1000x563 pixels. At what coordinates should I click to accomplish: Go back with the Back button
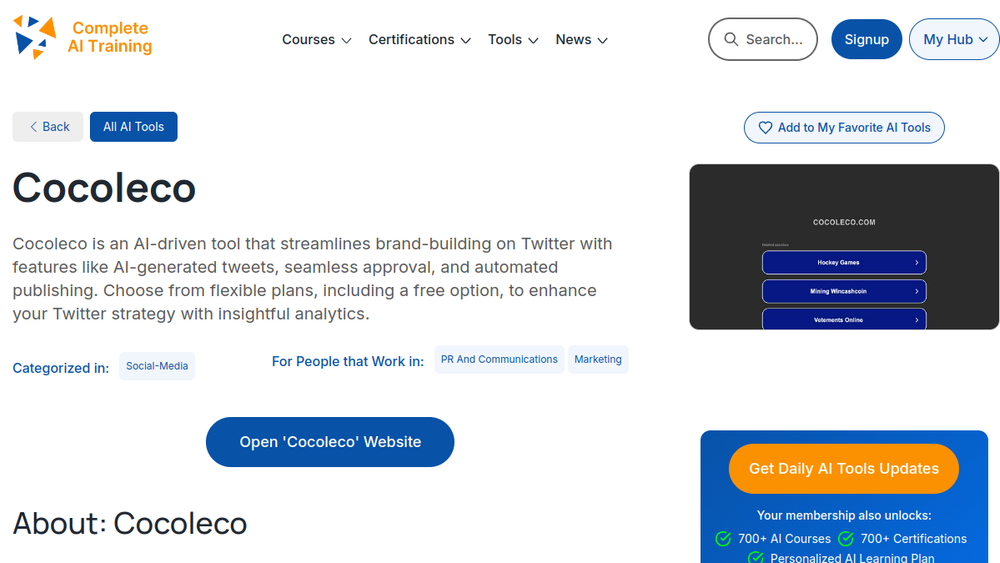pos(48,127)
